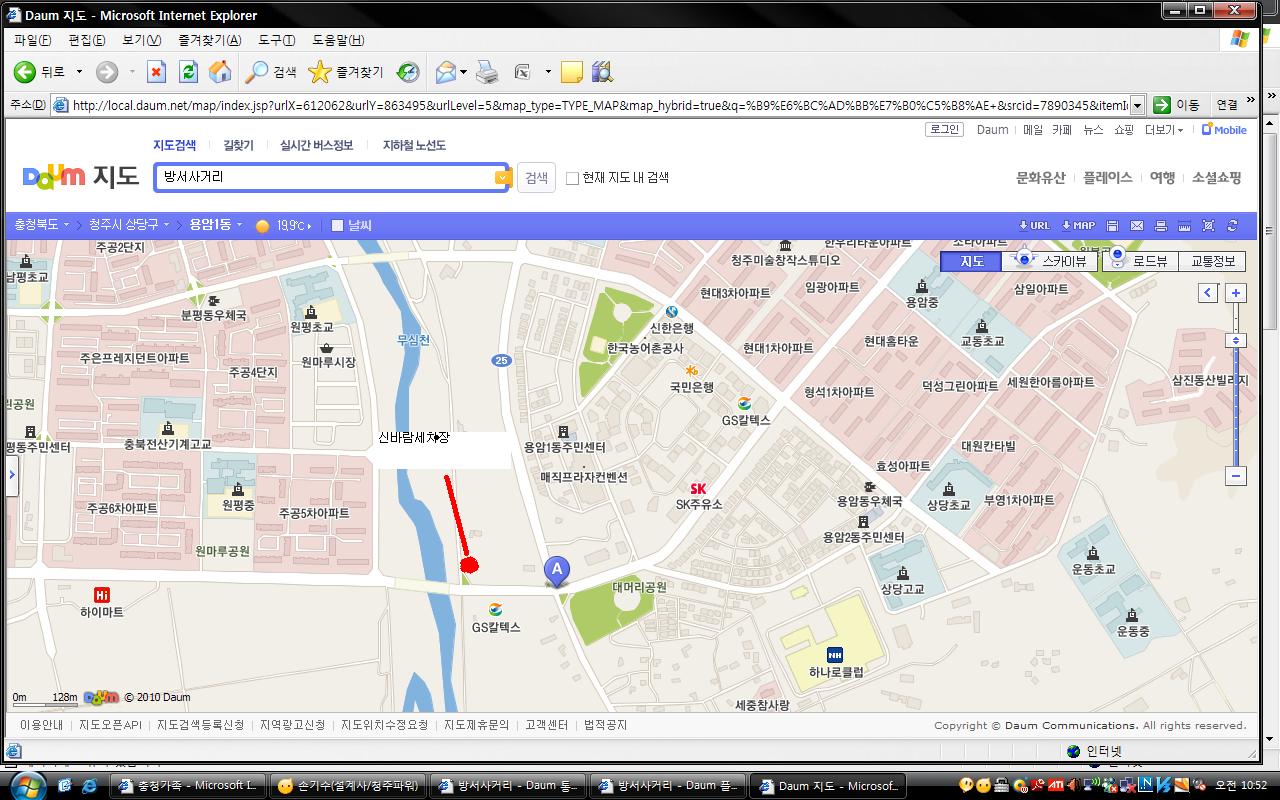
Task: Toggle 교통정보 traffic info layer
Action: (1212, 261)
